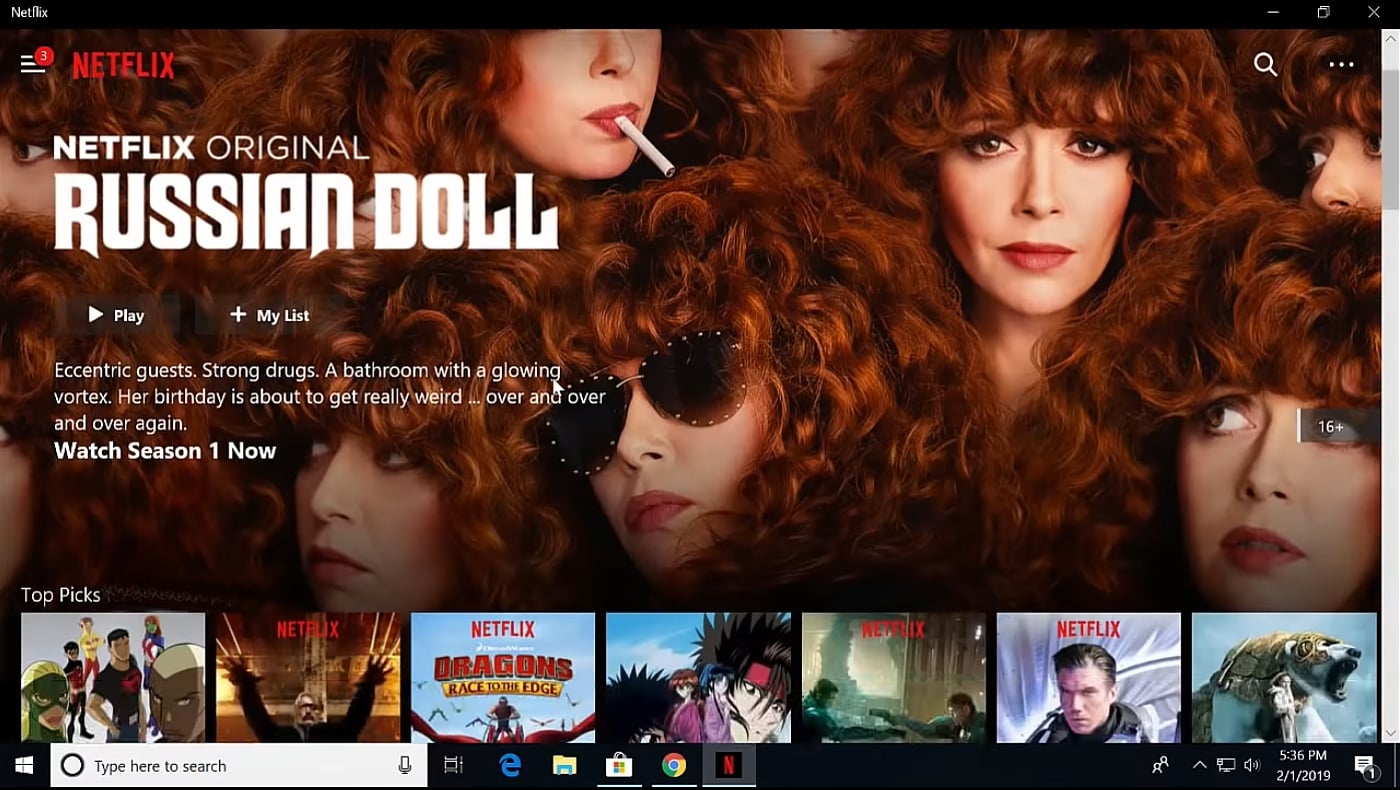Click the volume icon in the system tray
Image resolution: width=1400 pixels, height=790 pixels.
(1251, 765)
